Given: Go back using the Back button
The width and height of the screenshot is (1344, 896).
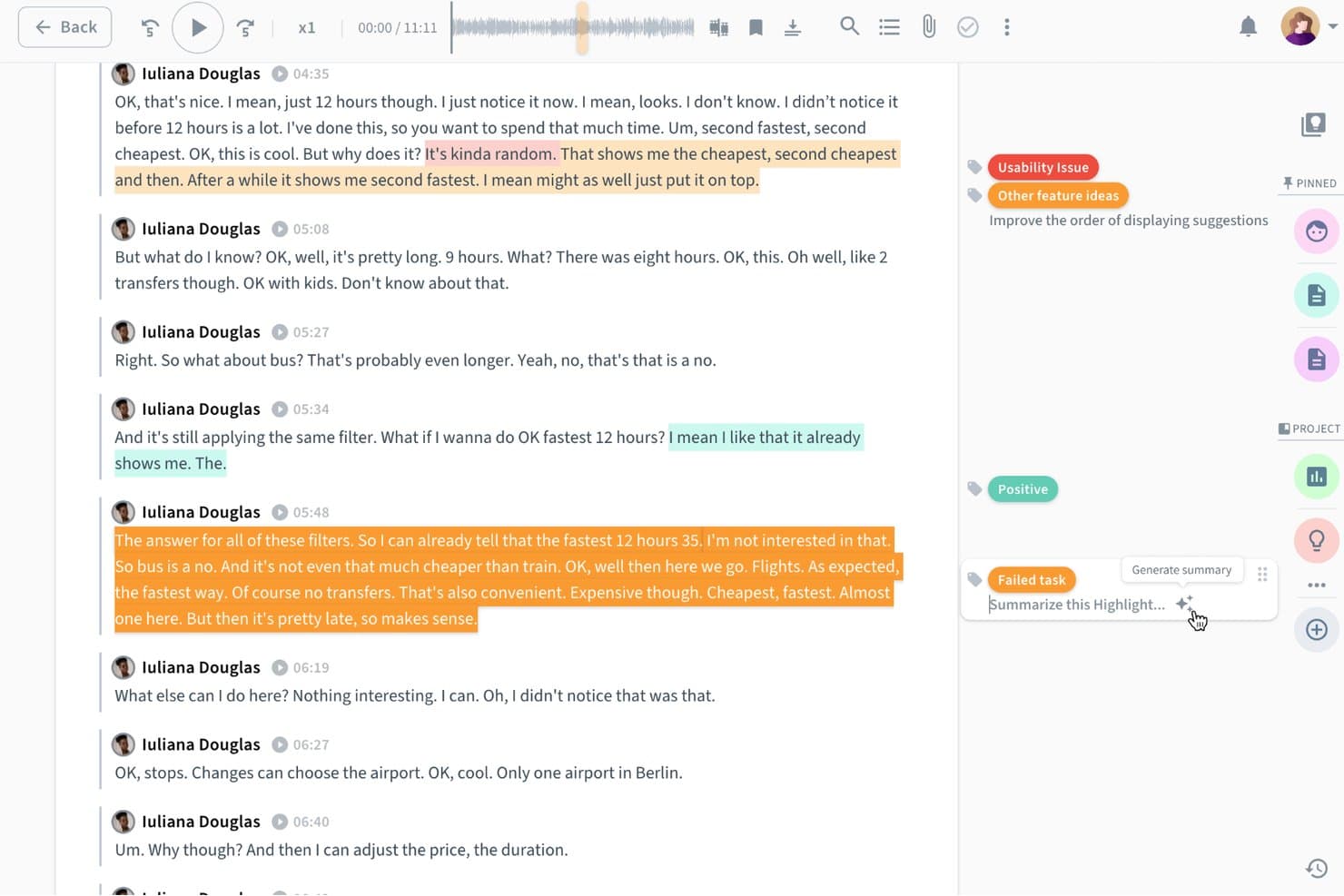Looking at the screenshot, I should 64,27.
